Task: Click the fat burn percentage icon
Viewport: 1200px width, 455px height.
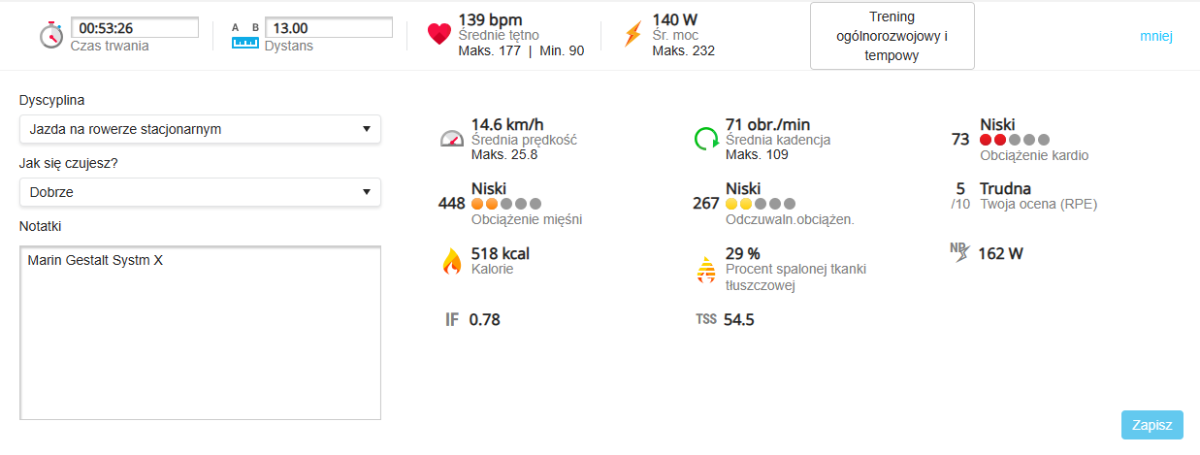Action: pyautogui.click(x=706, y=270)
